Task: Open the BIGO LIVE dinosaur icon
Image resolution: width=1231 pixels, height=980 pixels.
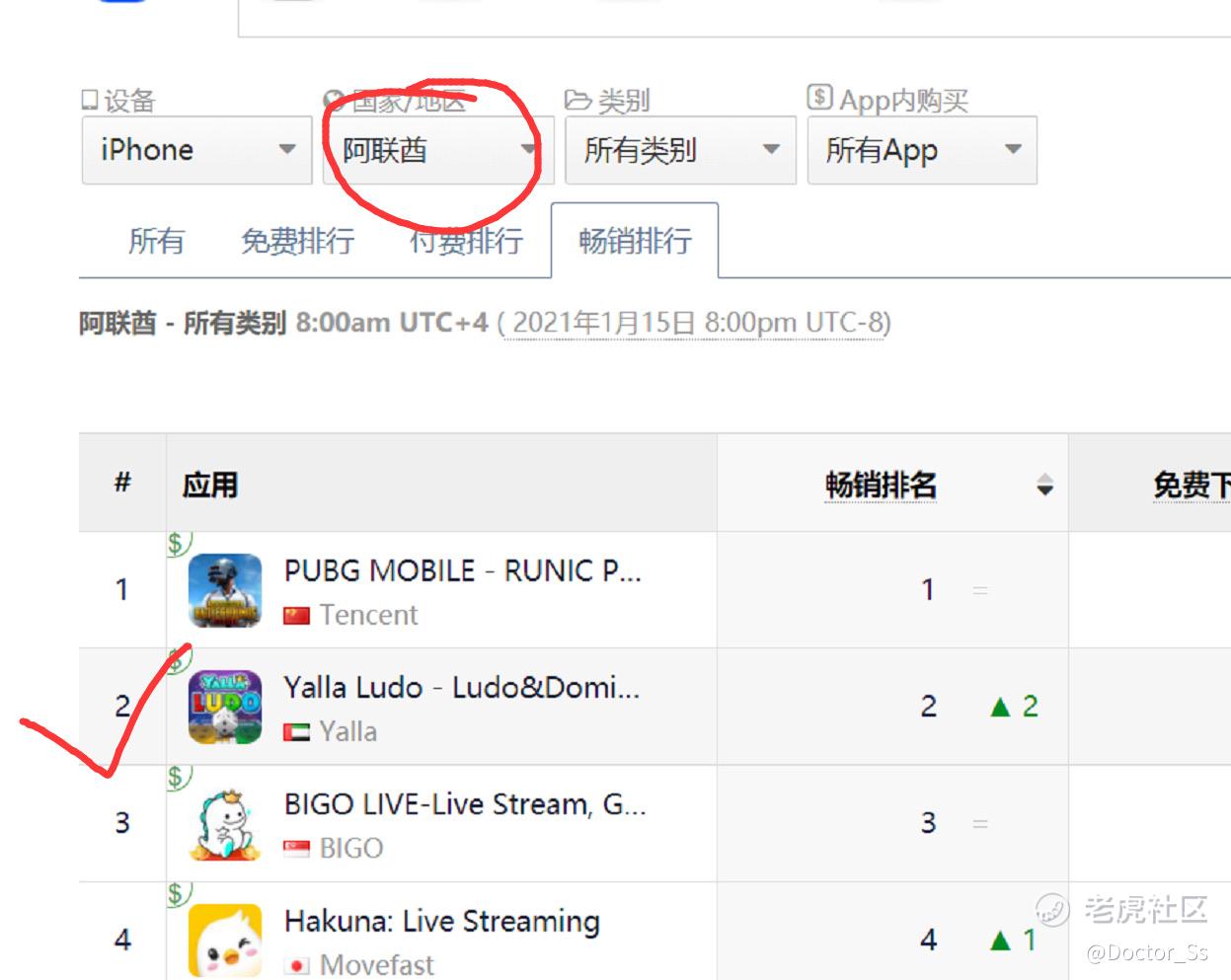Action: (225, 824)
